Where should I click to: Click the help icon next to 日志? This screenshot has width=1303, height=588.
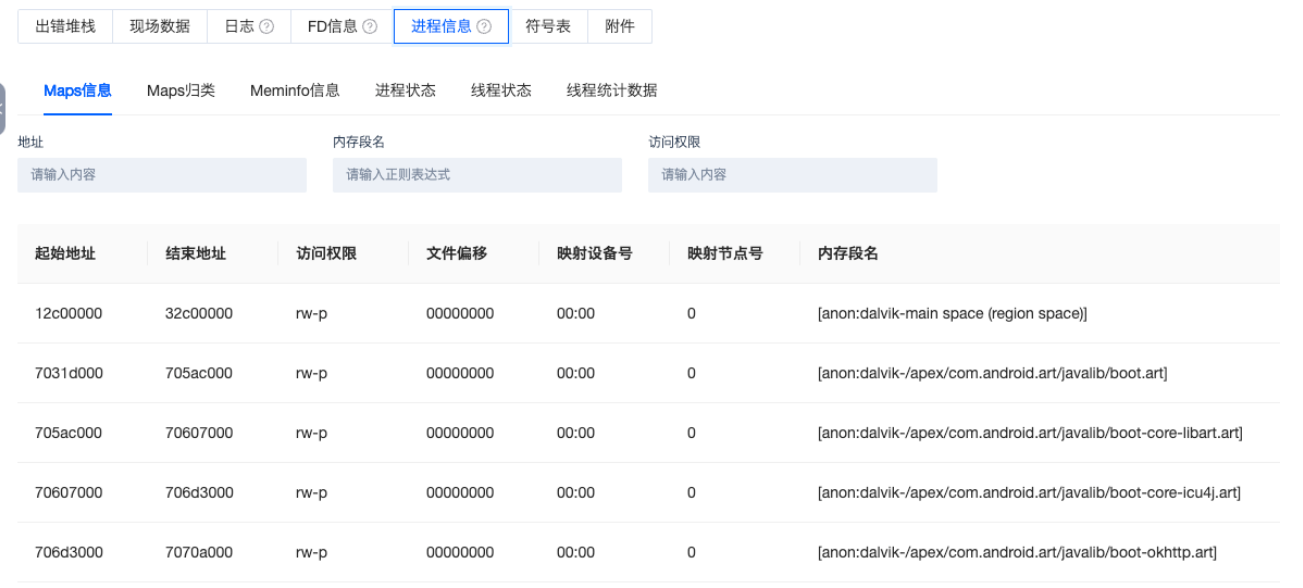tap(266, 27)
